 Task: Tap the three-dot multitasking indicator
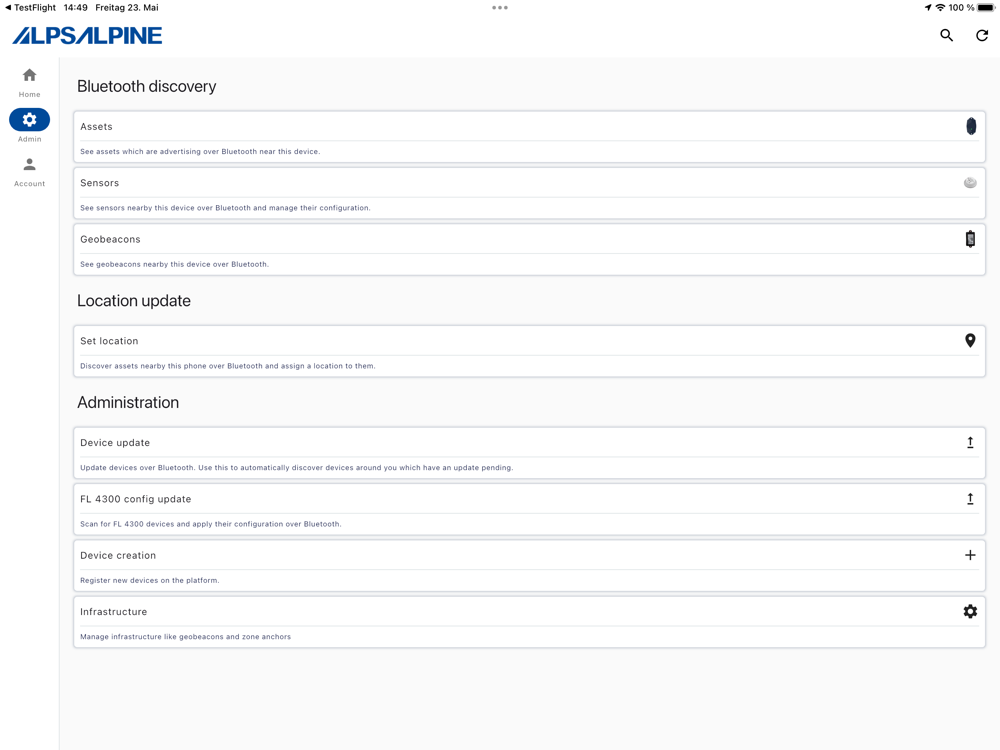[x=500, y=8]
